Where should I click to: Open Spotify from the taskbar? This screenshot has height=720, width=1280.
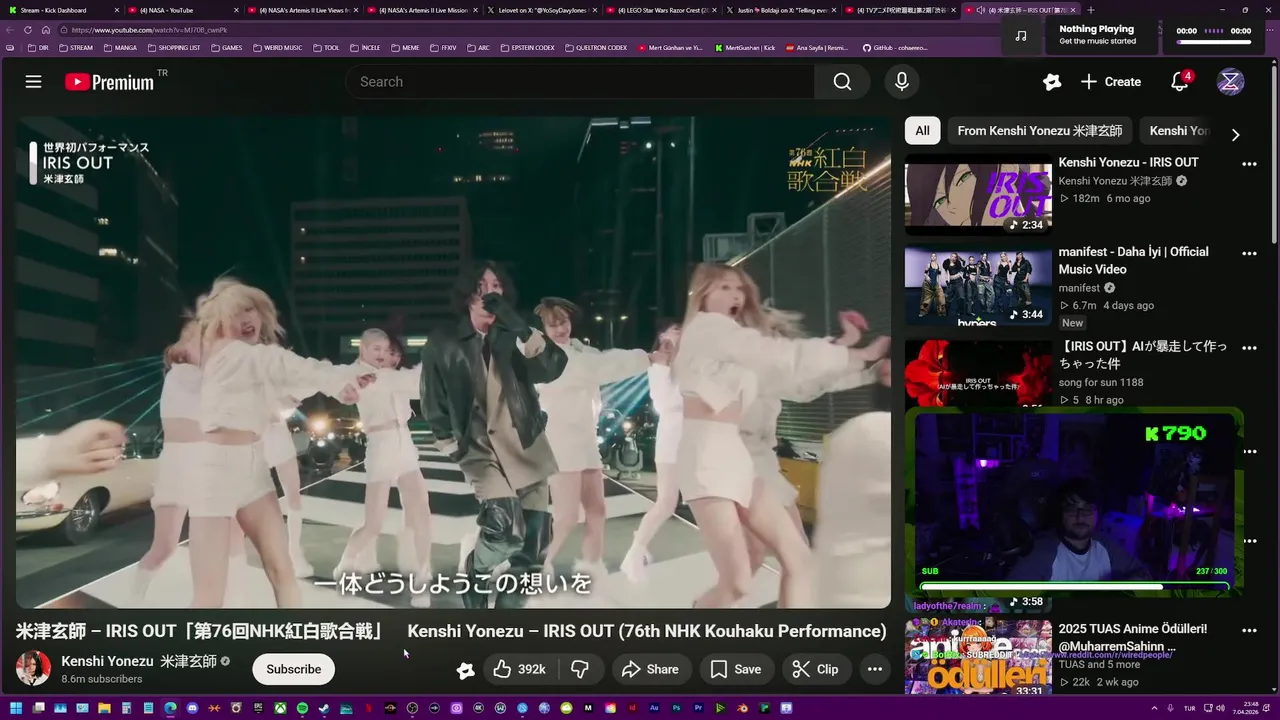[302, 709]
